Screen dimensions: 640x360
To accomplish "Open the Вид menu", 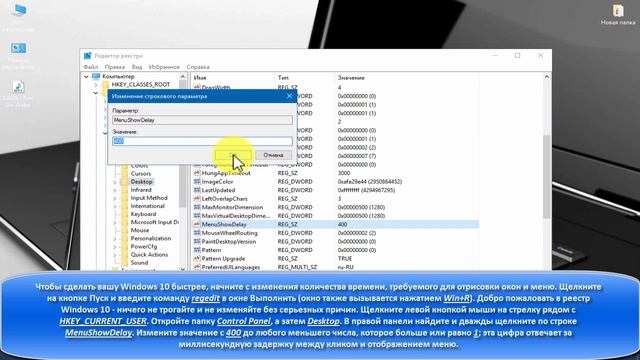I will tap(137, 67).
